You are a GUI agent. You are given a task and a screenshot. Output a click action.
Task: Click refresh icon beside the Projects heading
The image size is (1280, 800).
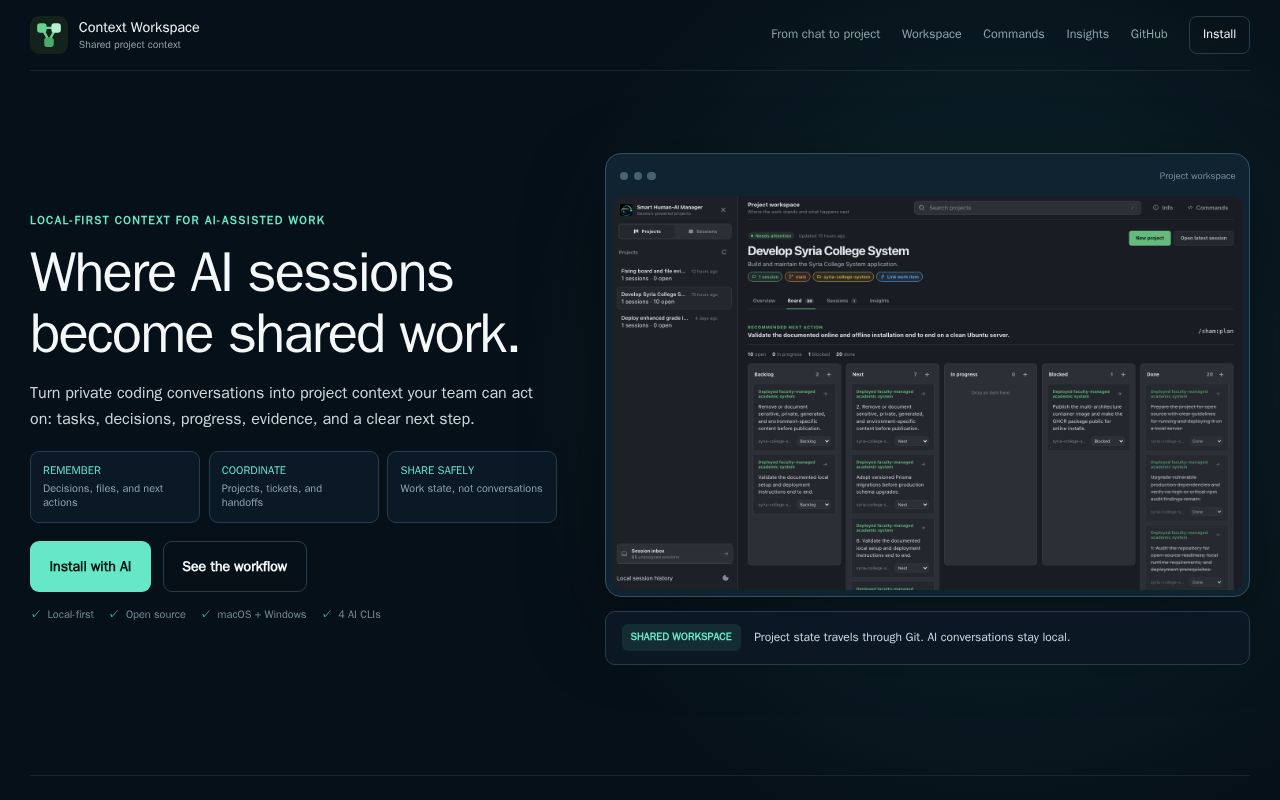pos(724,252)
